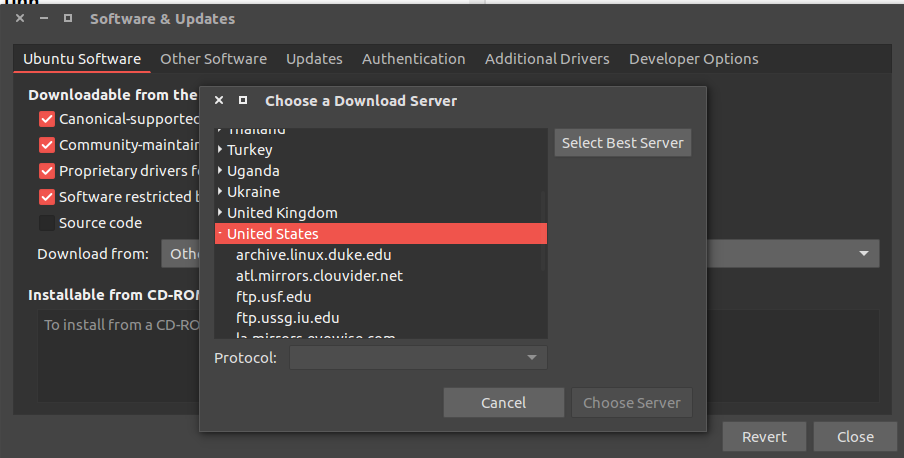Open the Download from dropdown arrow
The height and width of the screenshot is (458, 904).
click(x=863, y=254)
